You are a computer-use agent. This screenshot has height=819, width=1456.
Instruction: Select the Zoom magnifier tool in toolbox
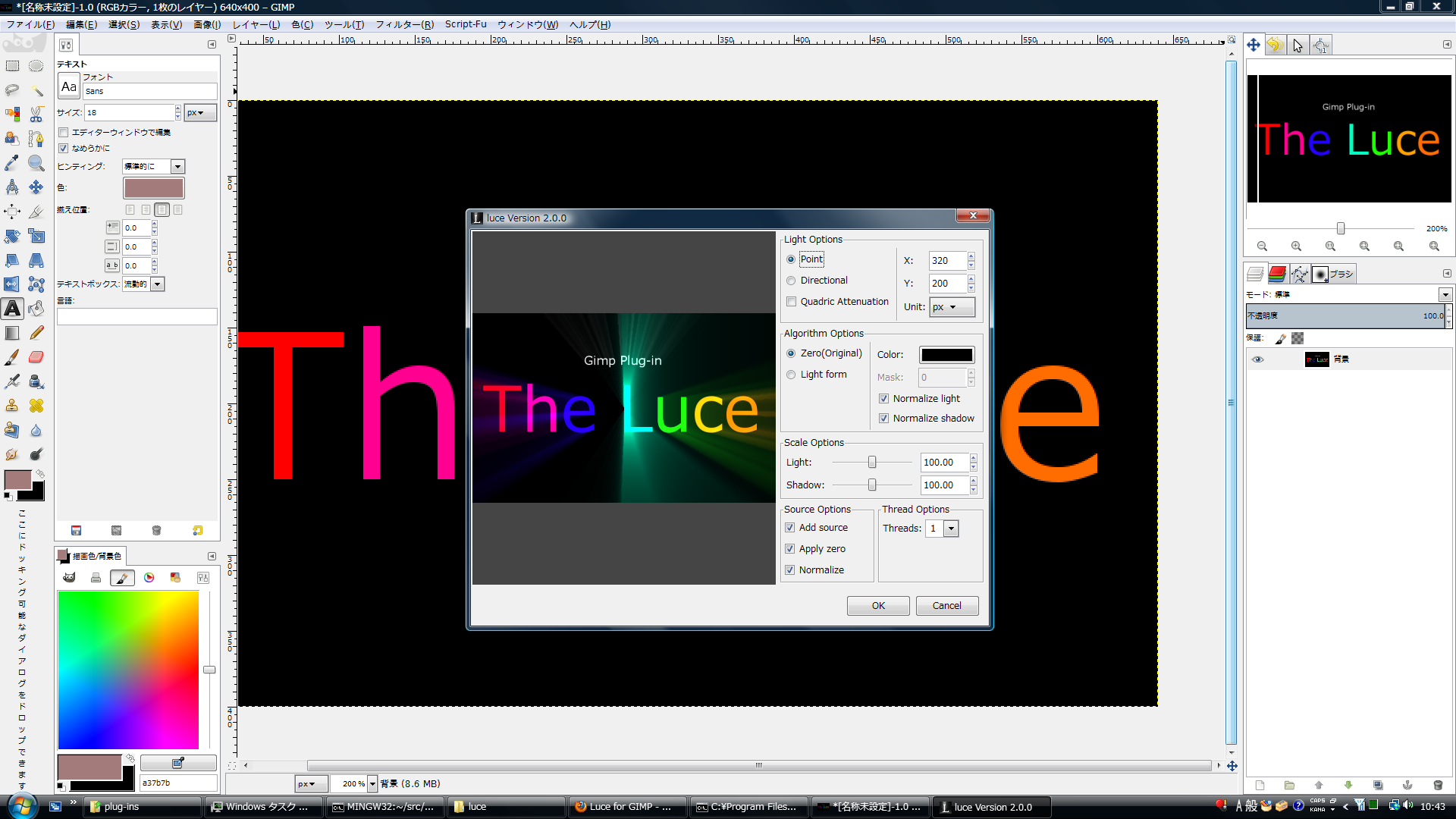point(36,163)
